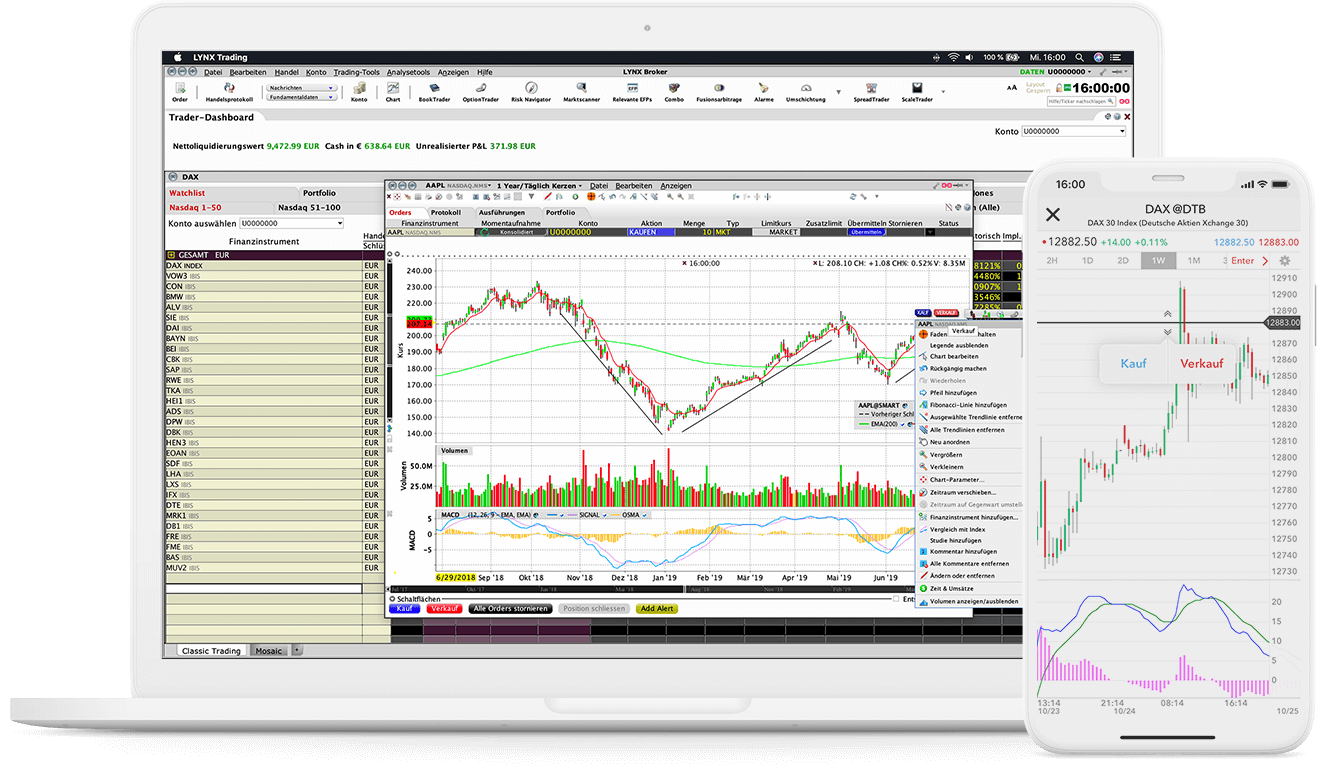Select the Classic Trading tab
The height and width of the screenshot is (768, 1328).
coord(211,651)
